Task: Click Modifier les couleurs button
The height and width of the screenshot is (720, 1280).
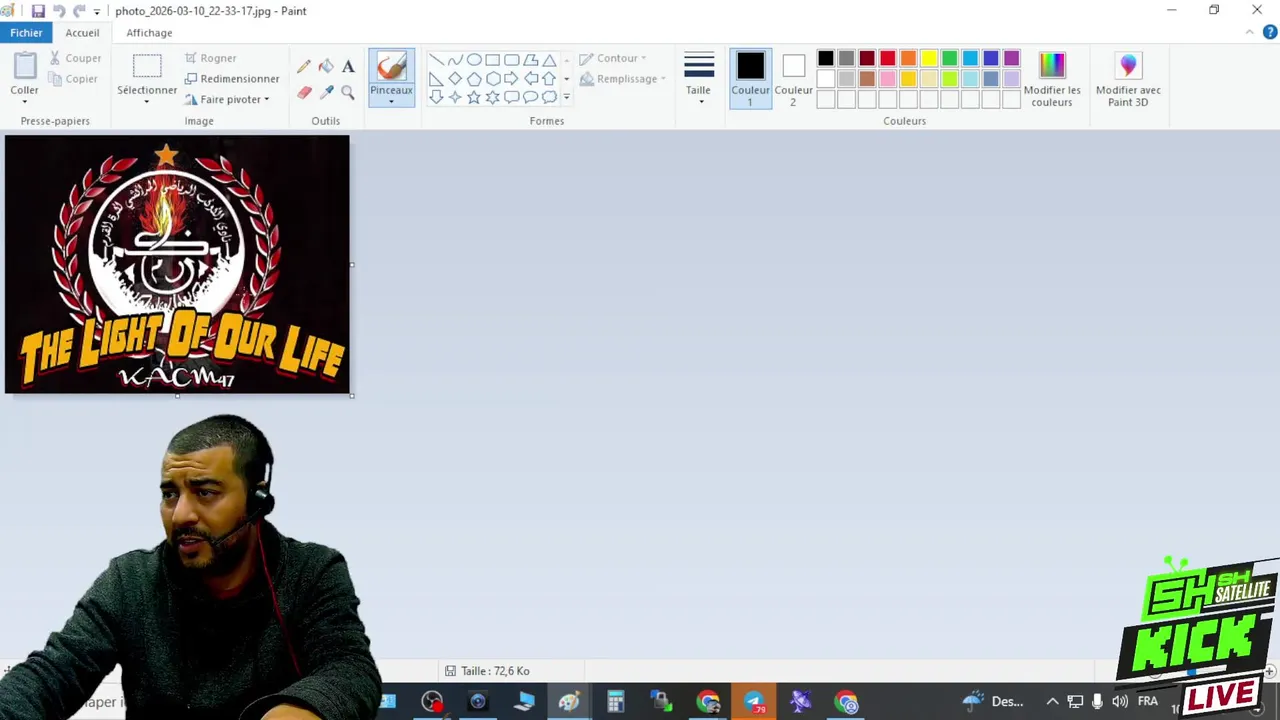Action: (1052, 78)
